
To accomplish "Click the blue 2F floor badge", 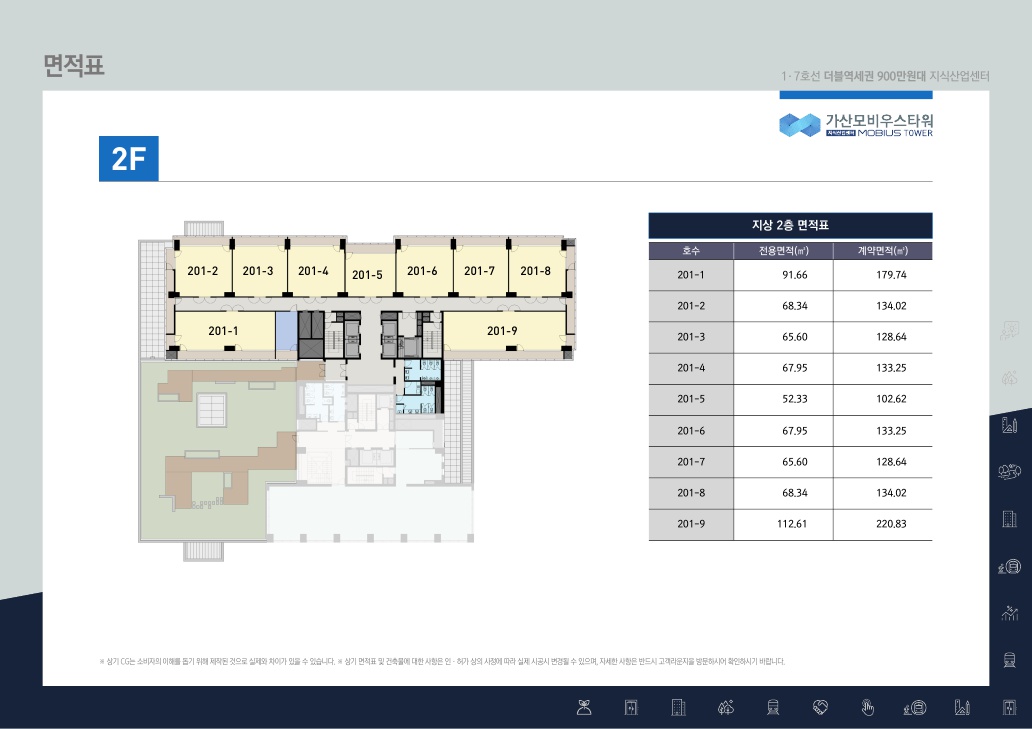I will 128,159.
